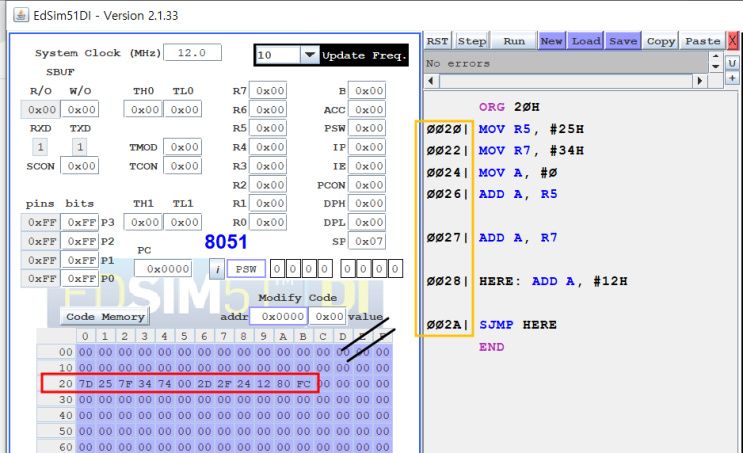Screen dimensions: 743x453
Task: Click the R7 register field
Action: tap(268, 91)
